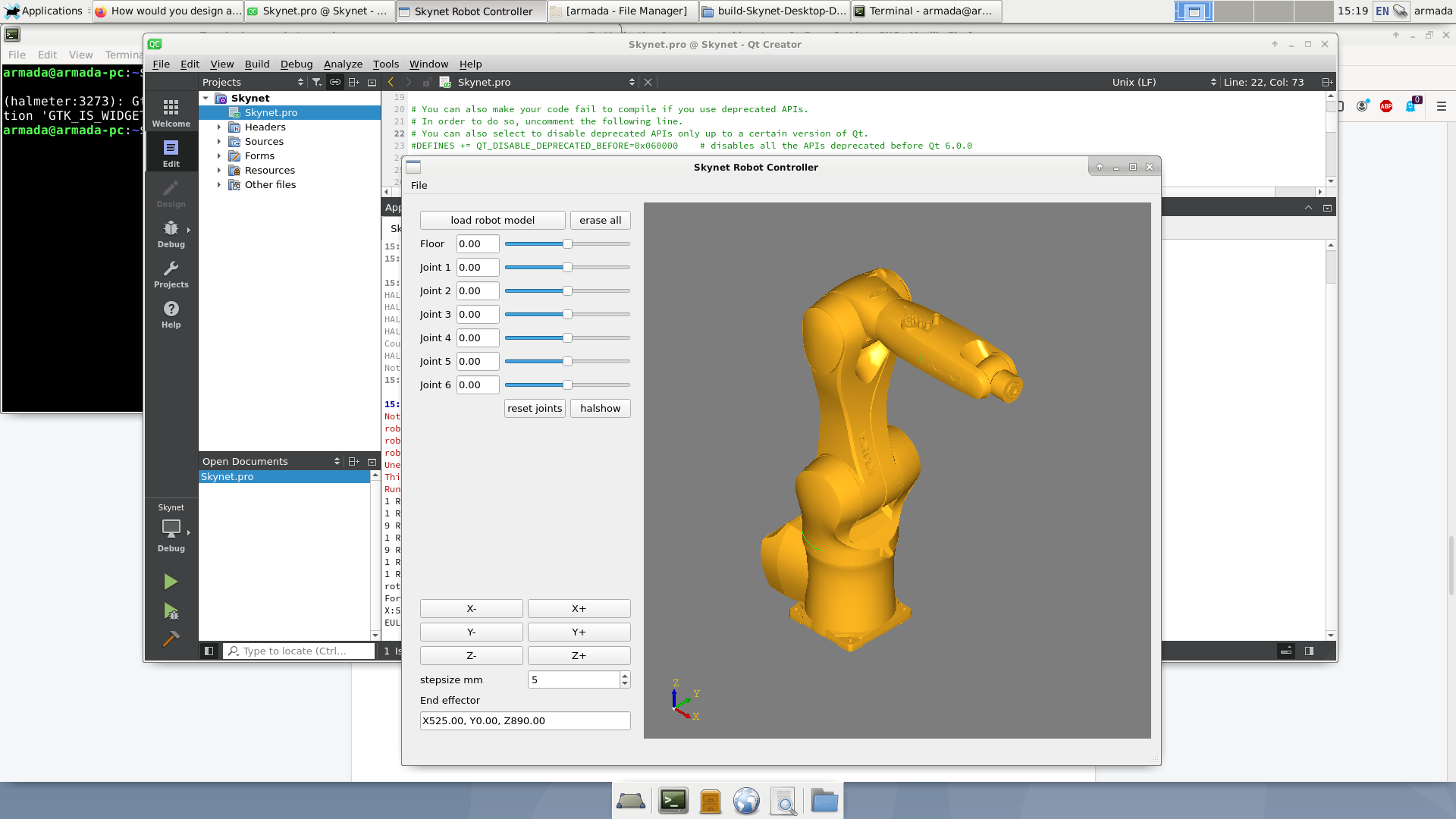Expand Other files folder
This screenshot has height=819, width=1456.
pyautogui.click(x=219, y=184)
